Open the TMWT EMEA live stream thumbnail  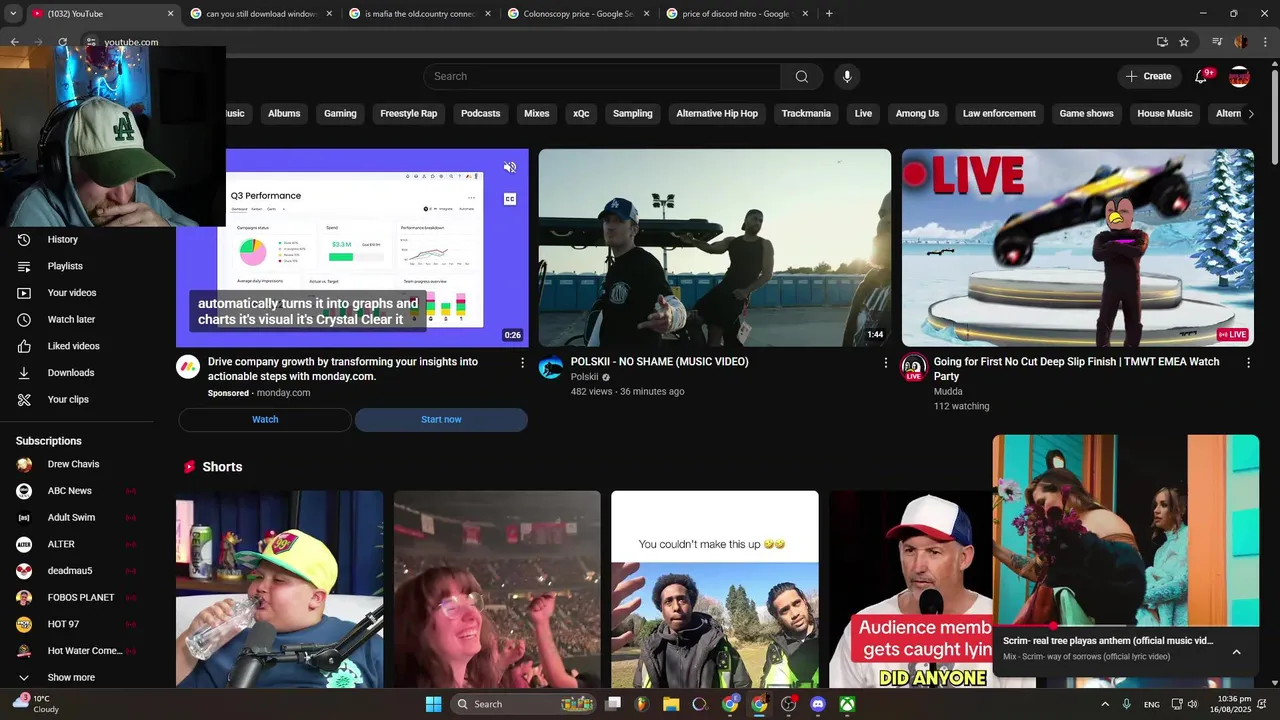pyautogui.click(x=1078, y=248)
